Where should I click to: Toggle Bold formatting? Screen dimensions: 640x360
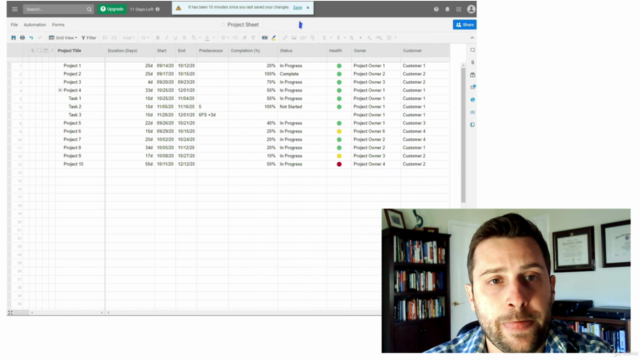(x=158, y=38)
